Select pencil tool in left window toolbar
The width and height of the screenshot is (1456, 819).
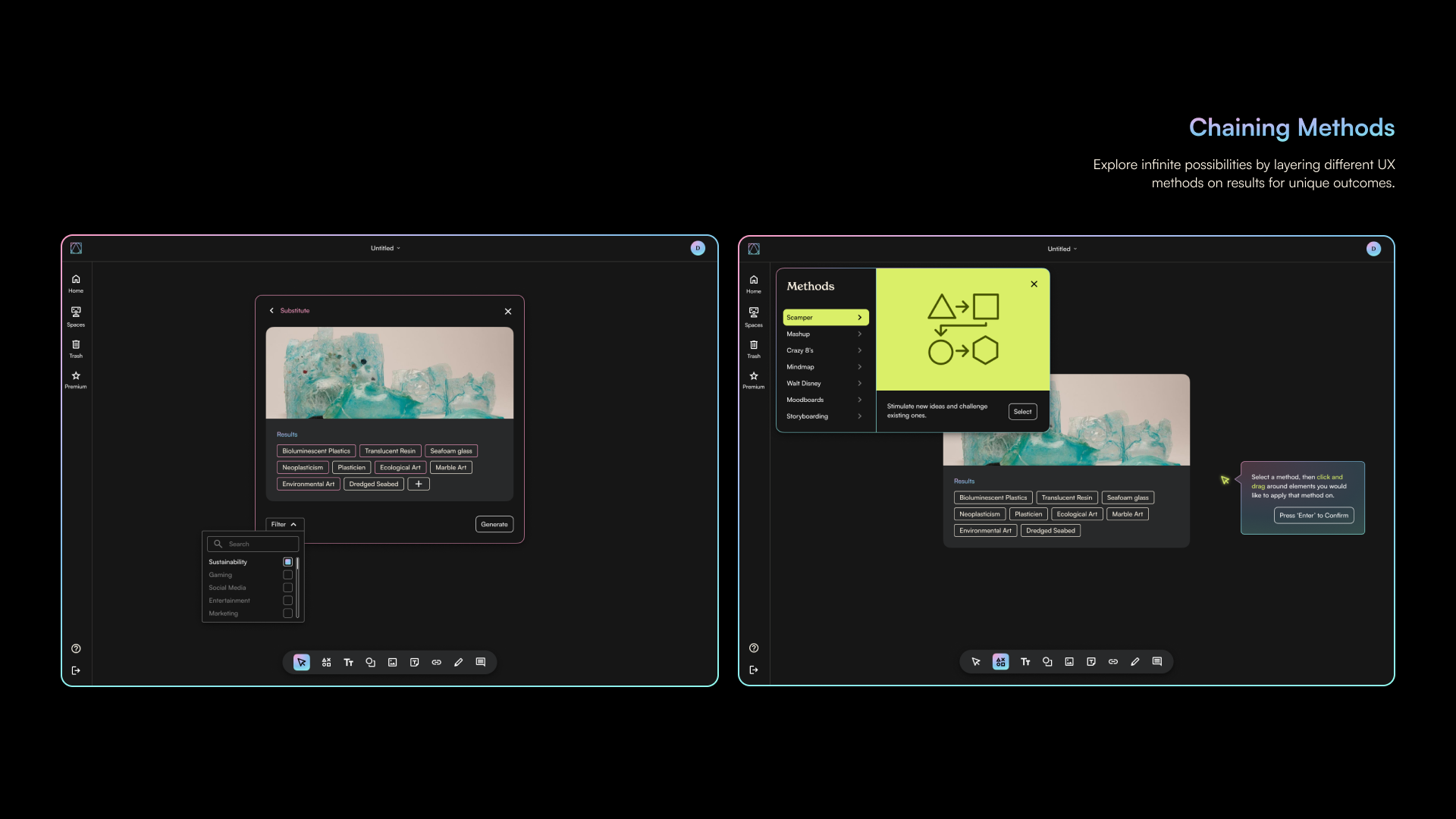point(458,662)
